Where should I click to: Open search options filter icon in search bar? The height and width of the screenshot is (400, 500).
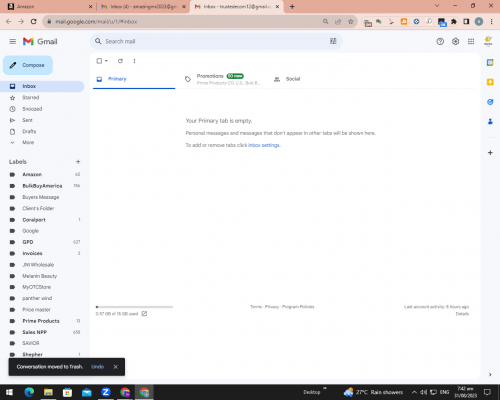[333, 41]
